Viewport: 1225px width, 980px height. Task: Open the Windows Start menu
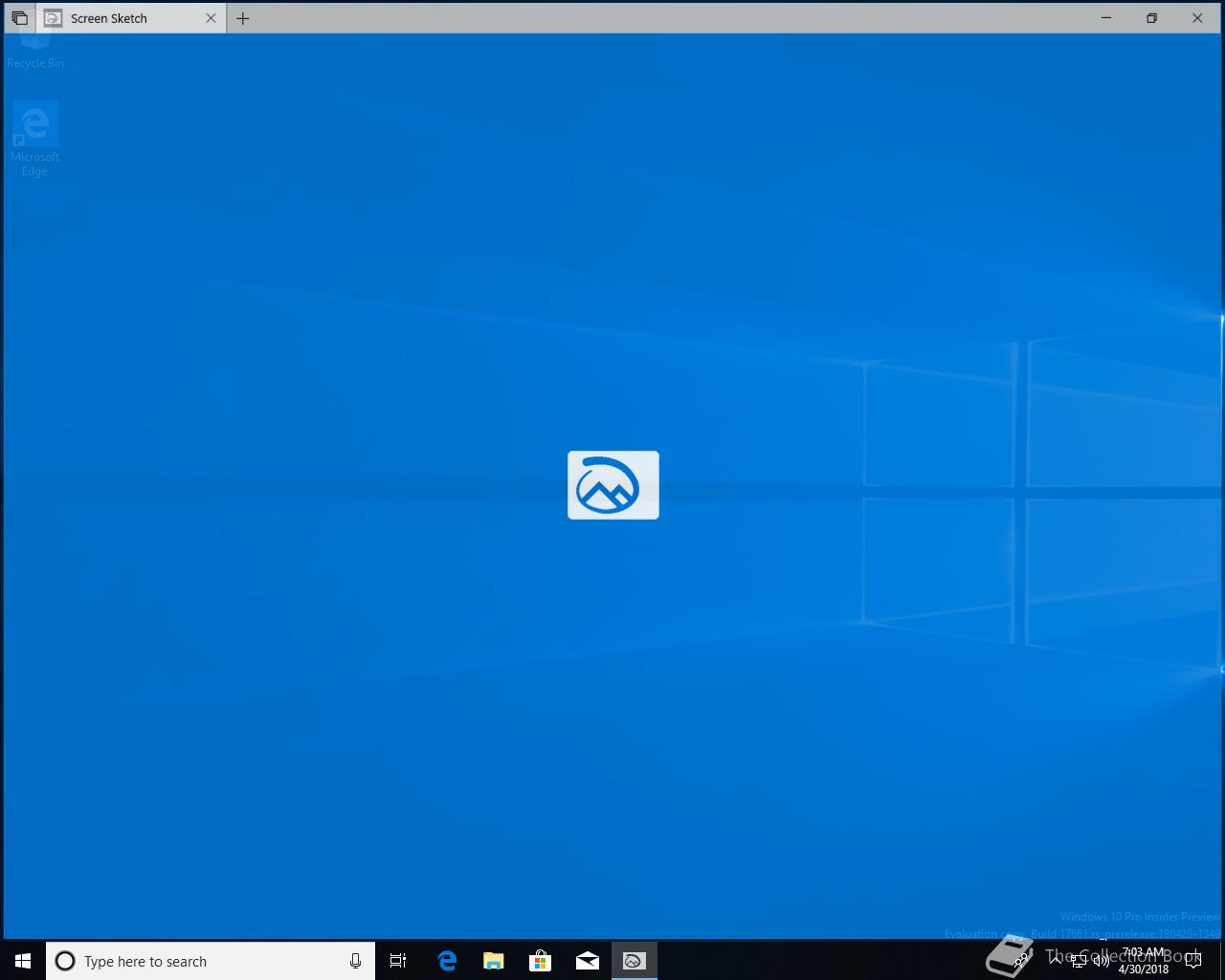pos(23,961)
